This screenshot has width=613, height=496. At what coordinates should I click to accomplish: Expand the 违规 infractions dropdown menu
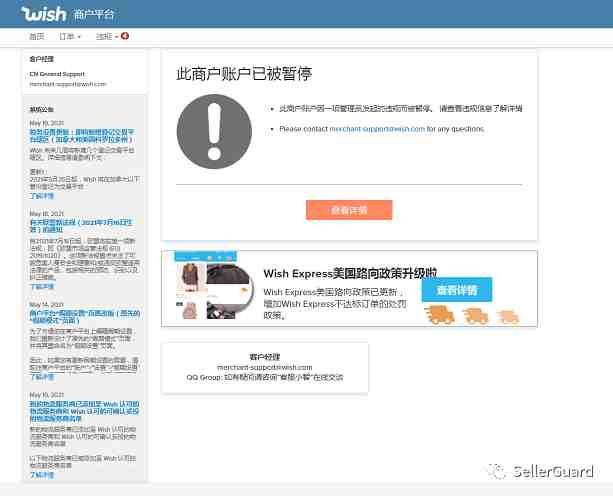click(x=107, y=36)
